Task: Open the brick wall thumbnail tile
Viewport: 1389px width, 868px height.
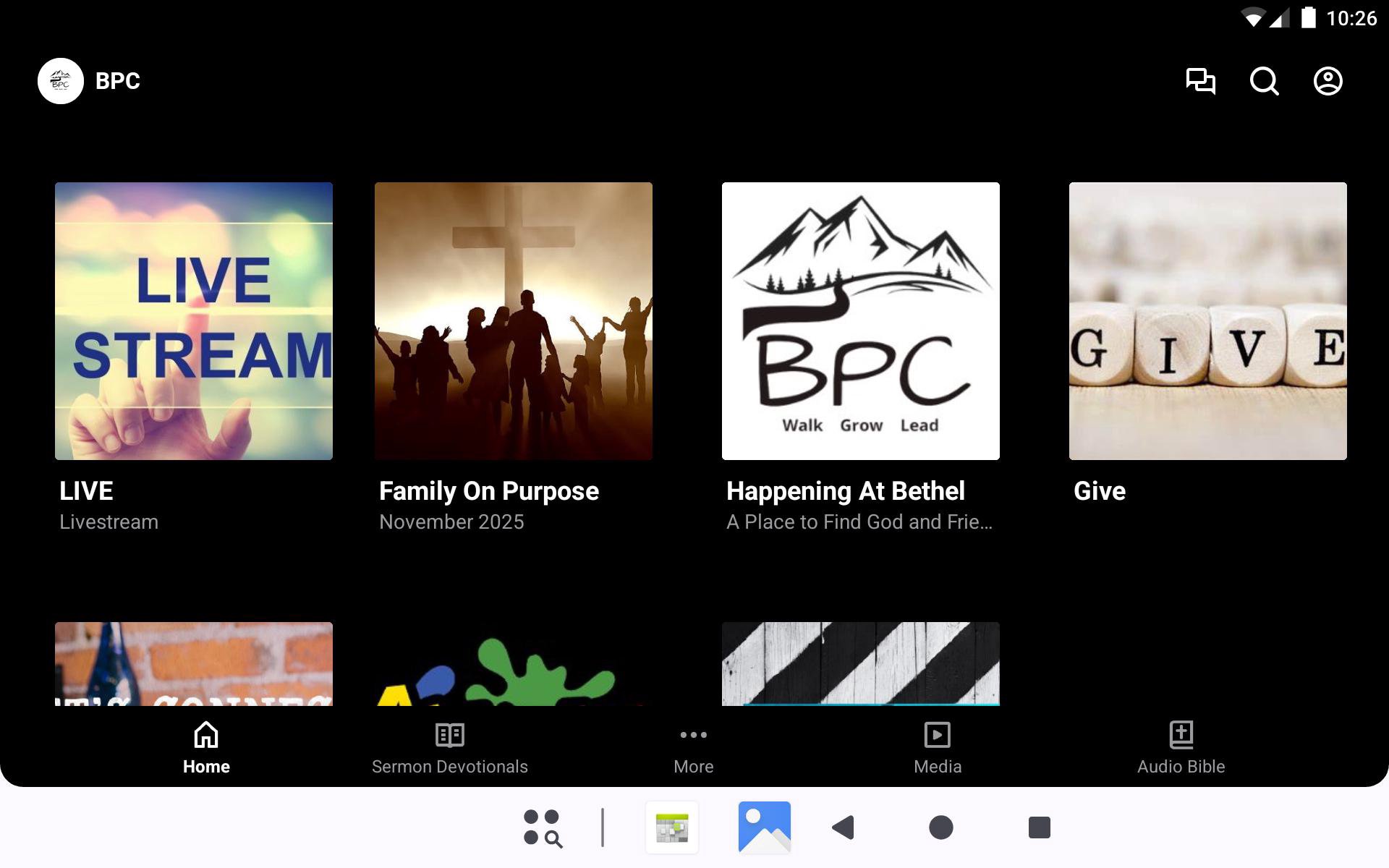Action: click(194, 663)
